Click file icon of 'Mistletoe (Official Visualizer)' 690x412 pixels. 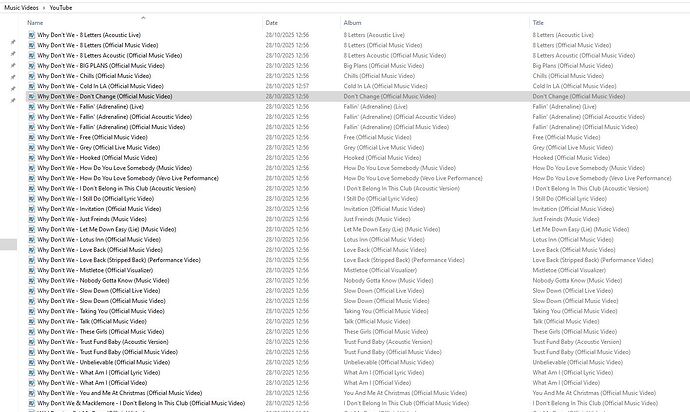32,270
